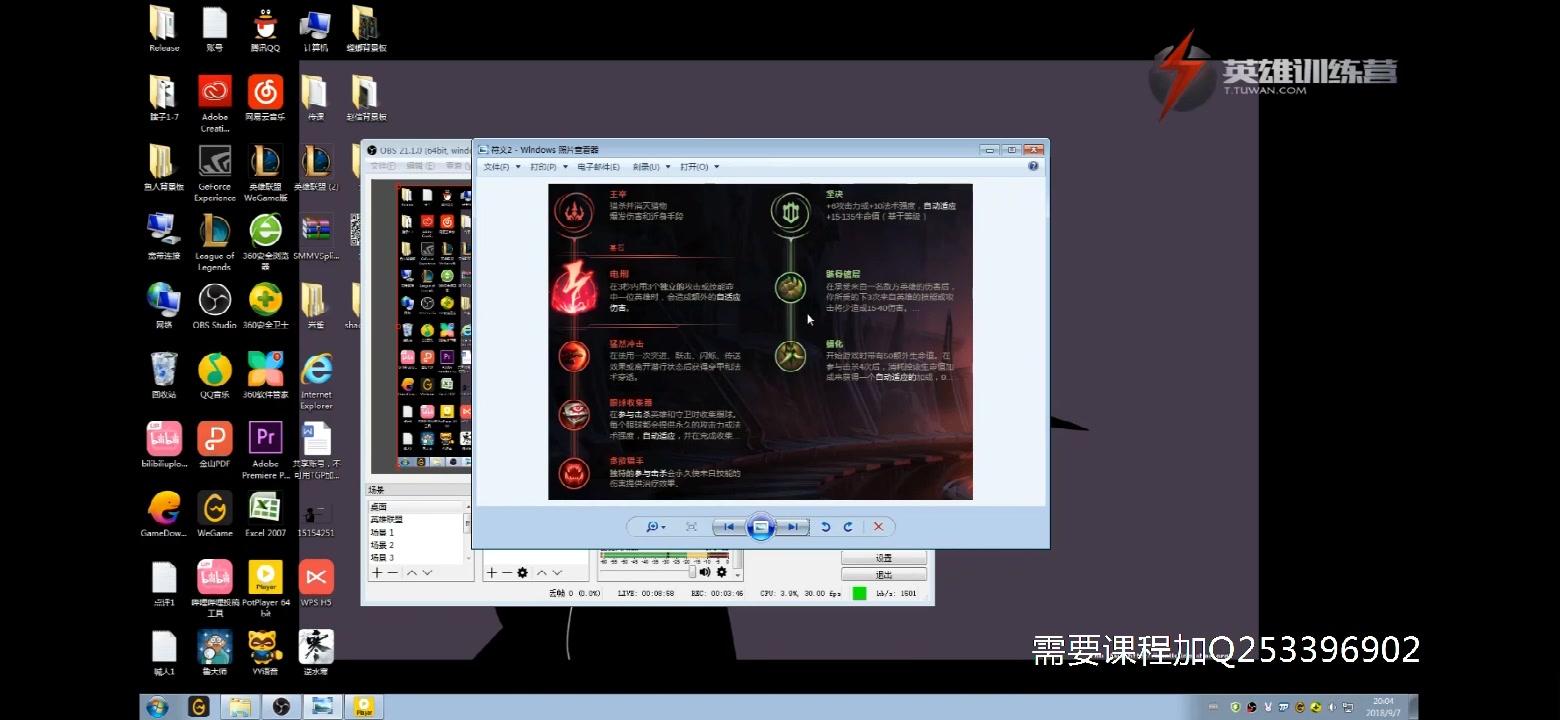
Task: Open the 360安全浏览器 desktop shortcut
Action: (265, 243)
